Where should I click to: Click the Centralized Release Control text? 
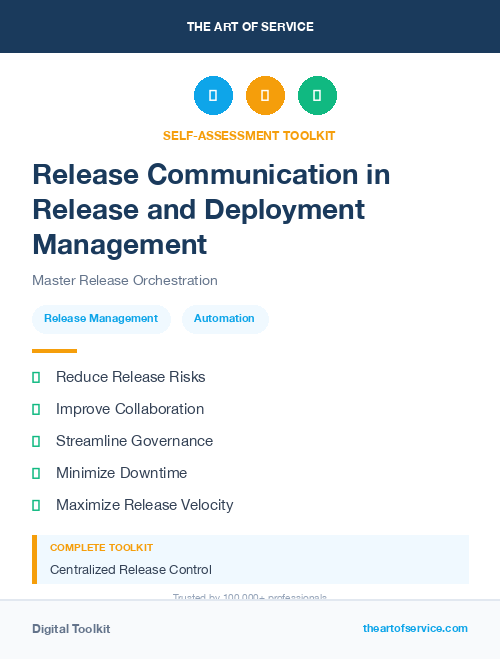(x=131, y=570)
